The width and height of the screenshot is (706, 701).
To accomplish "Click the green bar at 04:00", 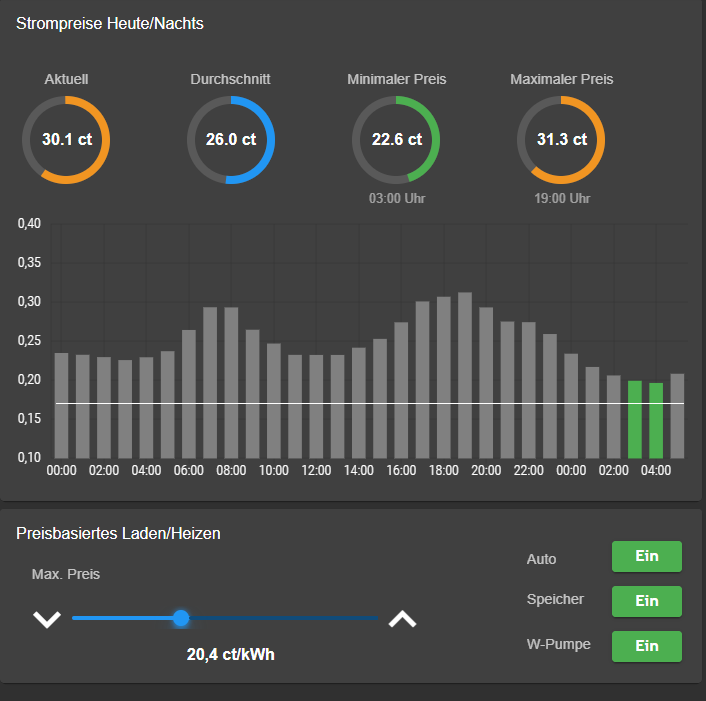I will [656, 420].
